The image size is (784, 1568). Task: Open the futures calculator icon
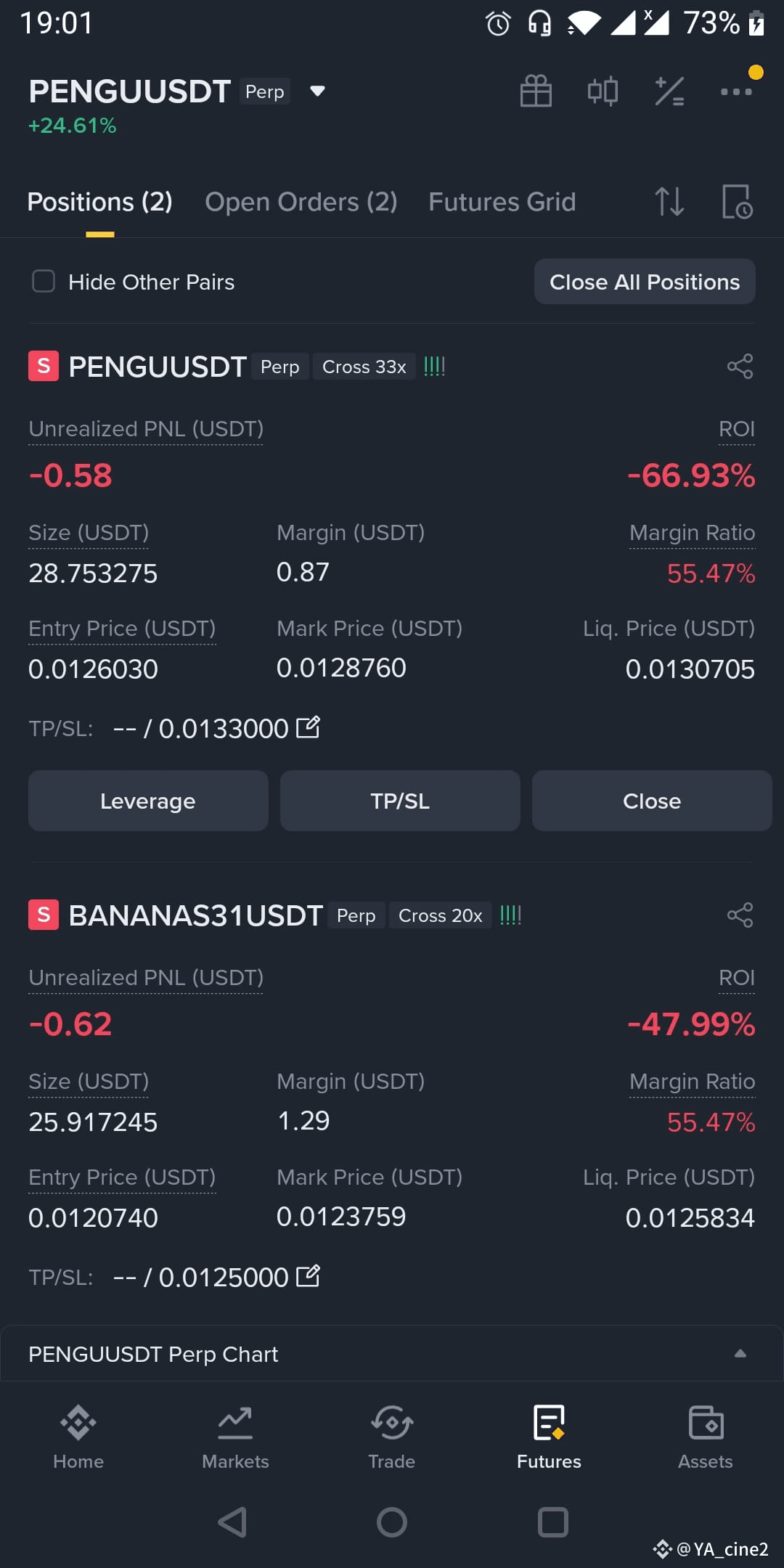669,91
